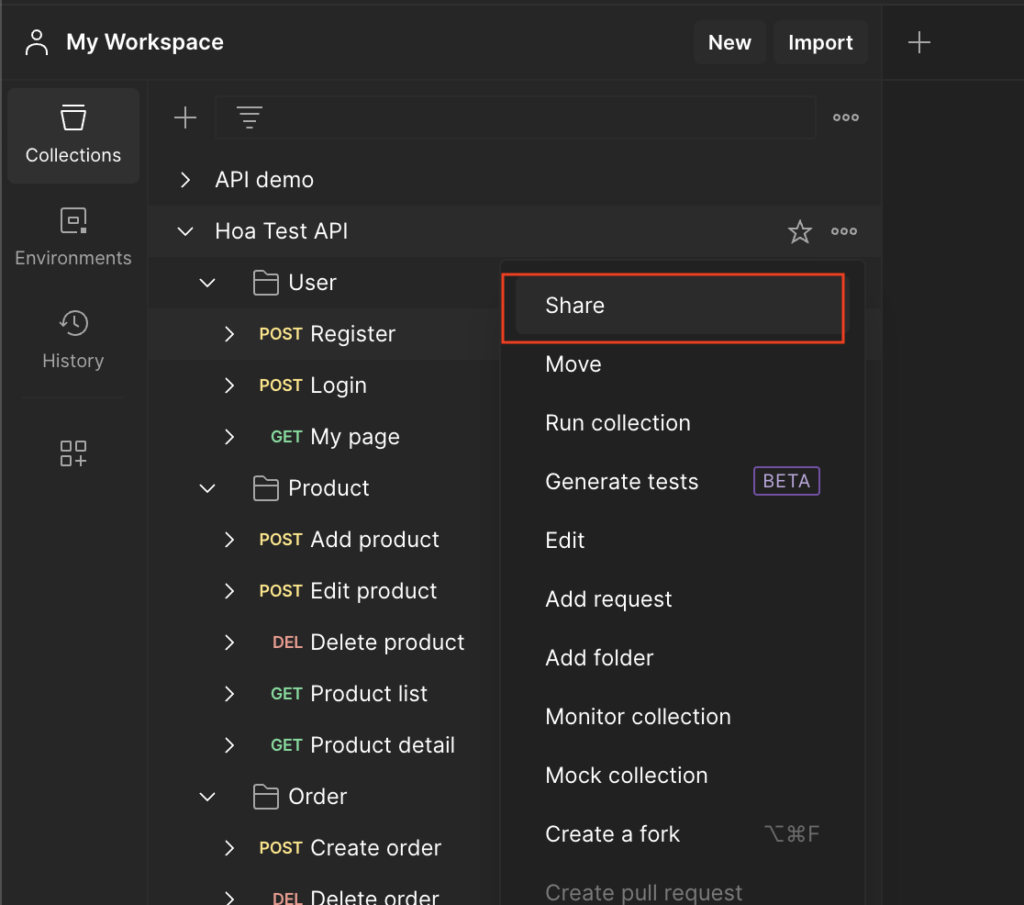Click the Order folder icon
1024x905 pixels.
[x=266, y=797]
